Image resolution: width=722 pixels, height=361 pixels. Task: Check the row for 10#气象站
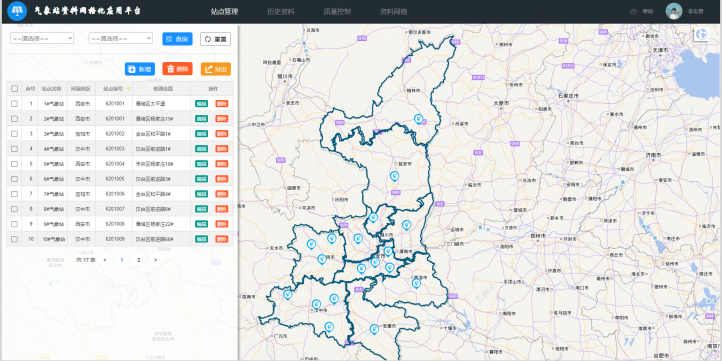click(x=14, y=239)
